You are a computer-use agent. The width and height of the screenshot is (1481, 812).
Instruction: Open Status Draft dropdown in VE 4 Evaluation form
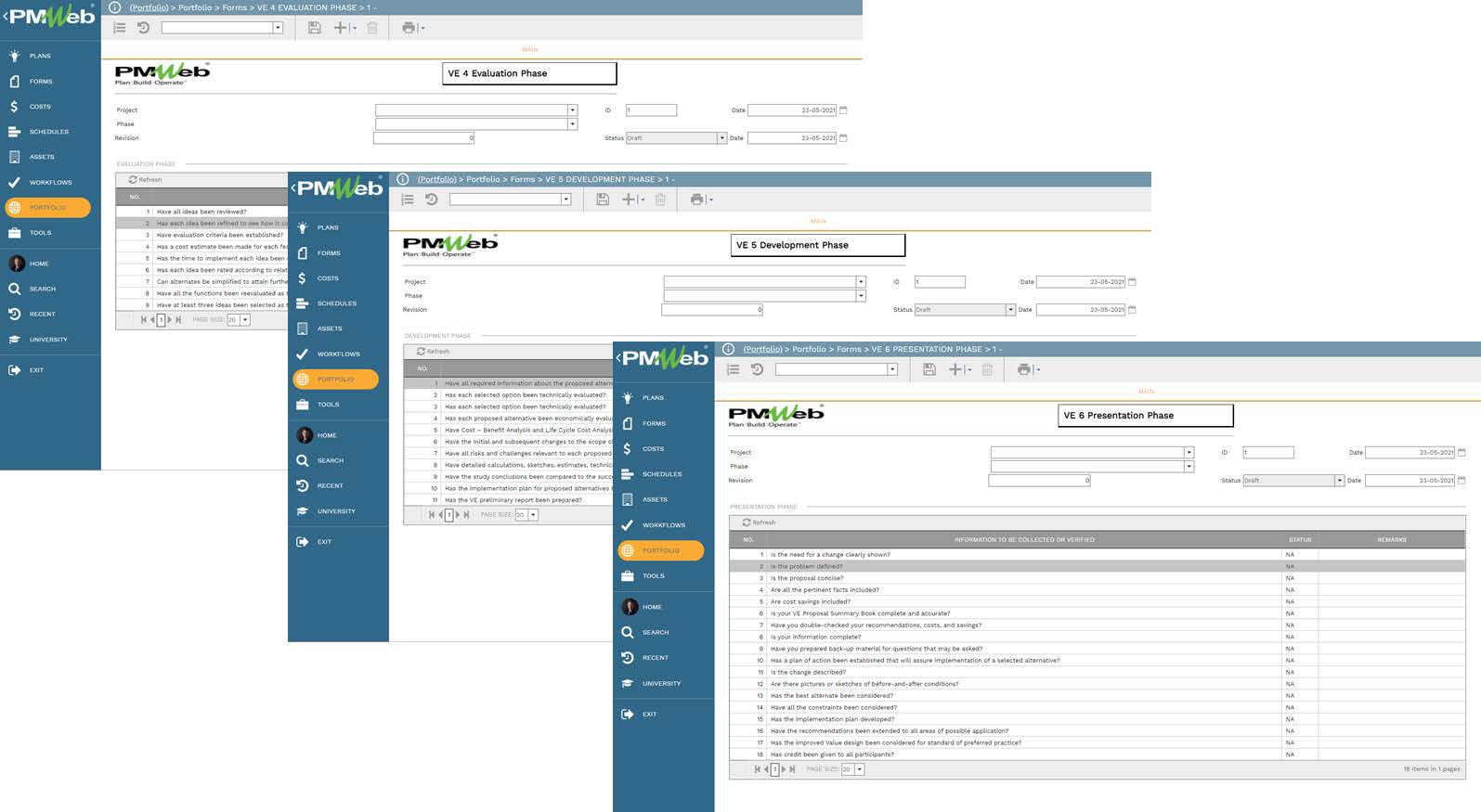point(721,138)
